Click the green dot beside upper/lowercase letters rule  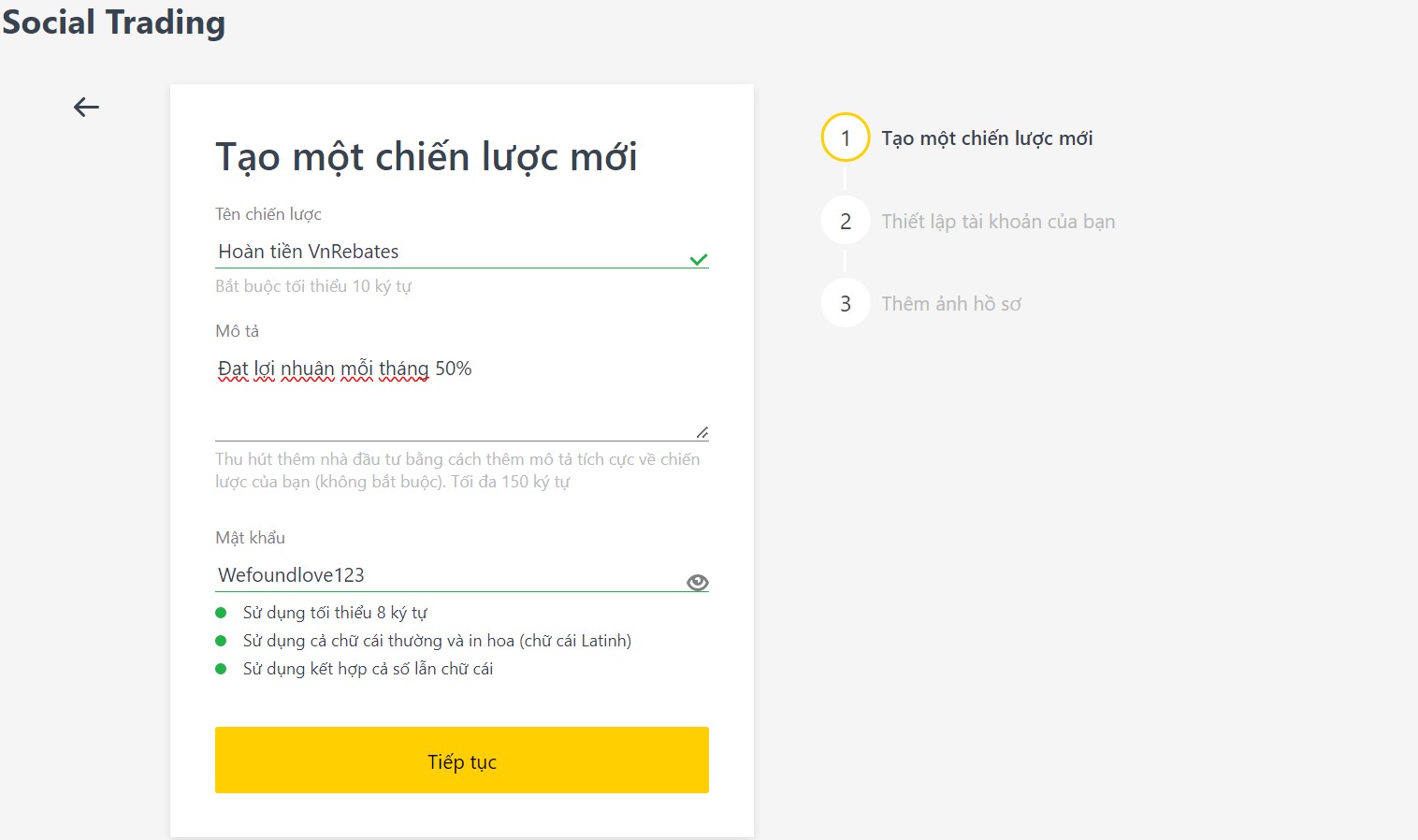pos(221,641)
